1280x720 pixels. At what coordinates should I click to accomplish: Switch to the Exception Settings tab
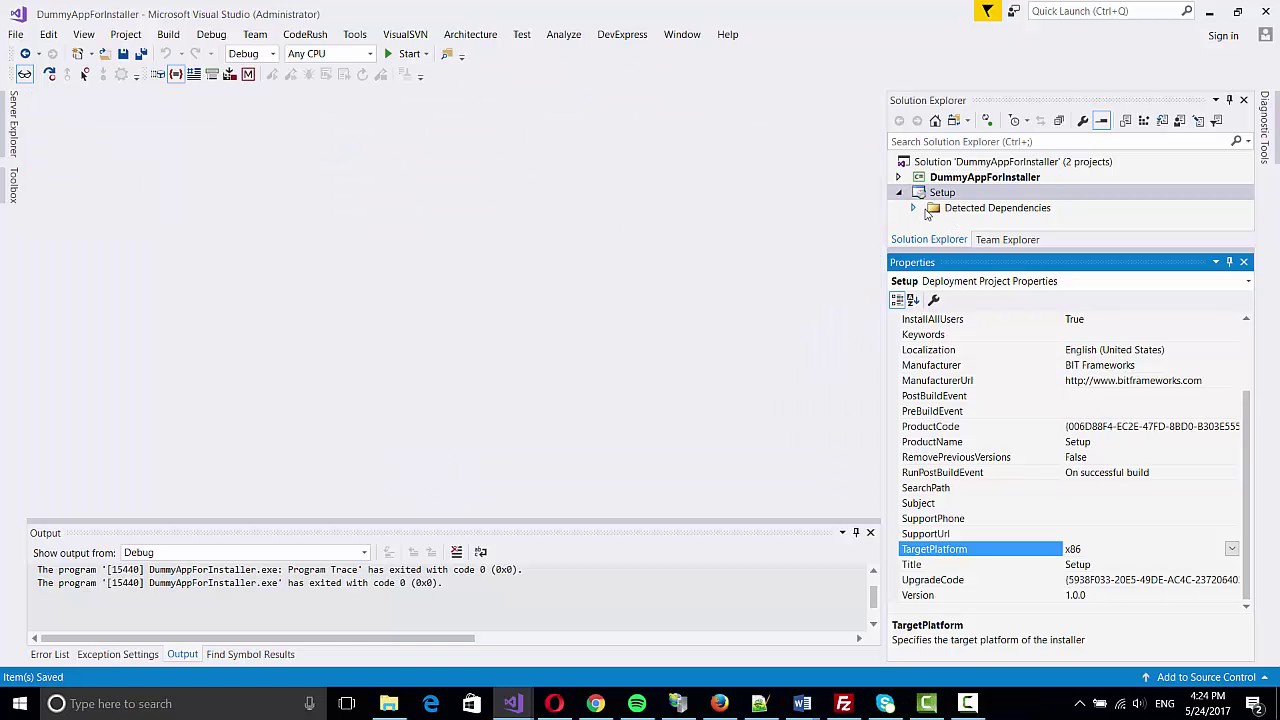[118, 654]
